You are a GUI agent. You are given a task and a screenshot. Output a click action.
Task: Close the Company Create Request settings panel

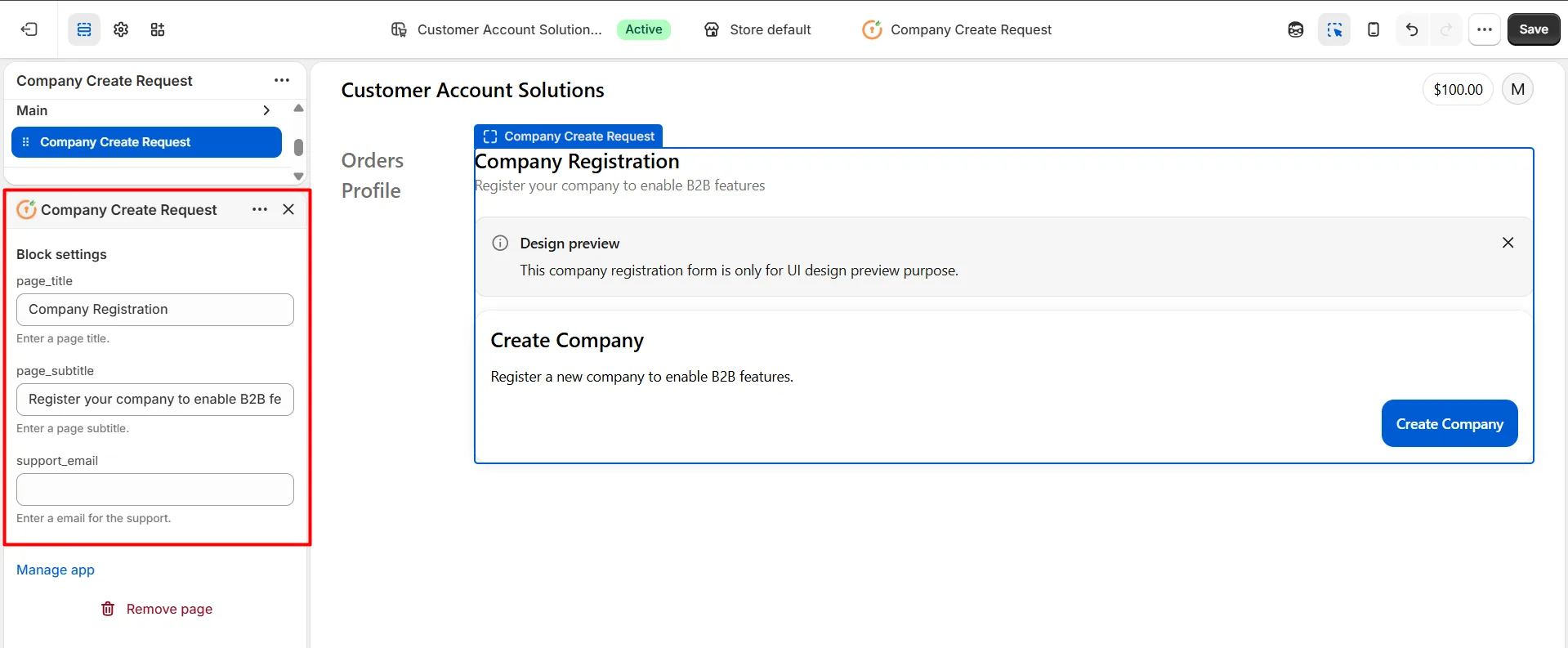click(x=288, y=209)
